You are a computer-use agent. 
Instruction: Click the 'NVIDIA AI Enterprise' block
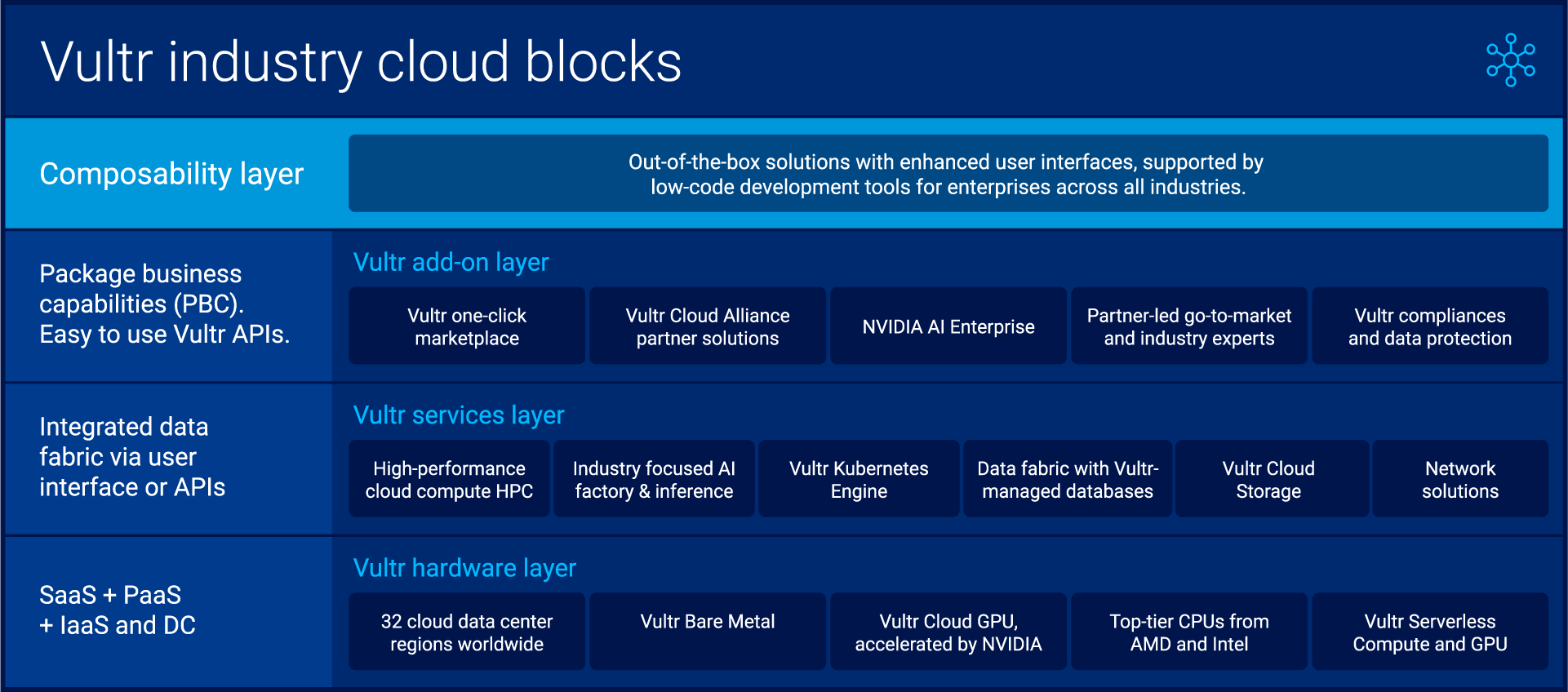pyautogui.click(x=948, y=326)
